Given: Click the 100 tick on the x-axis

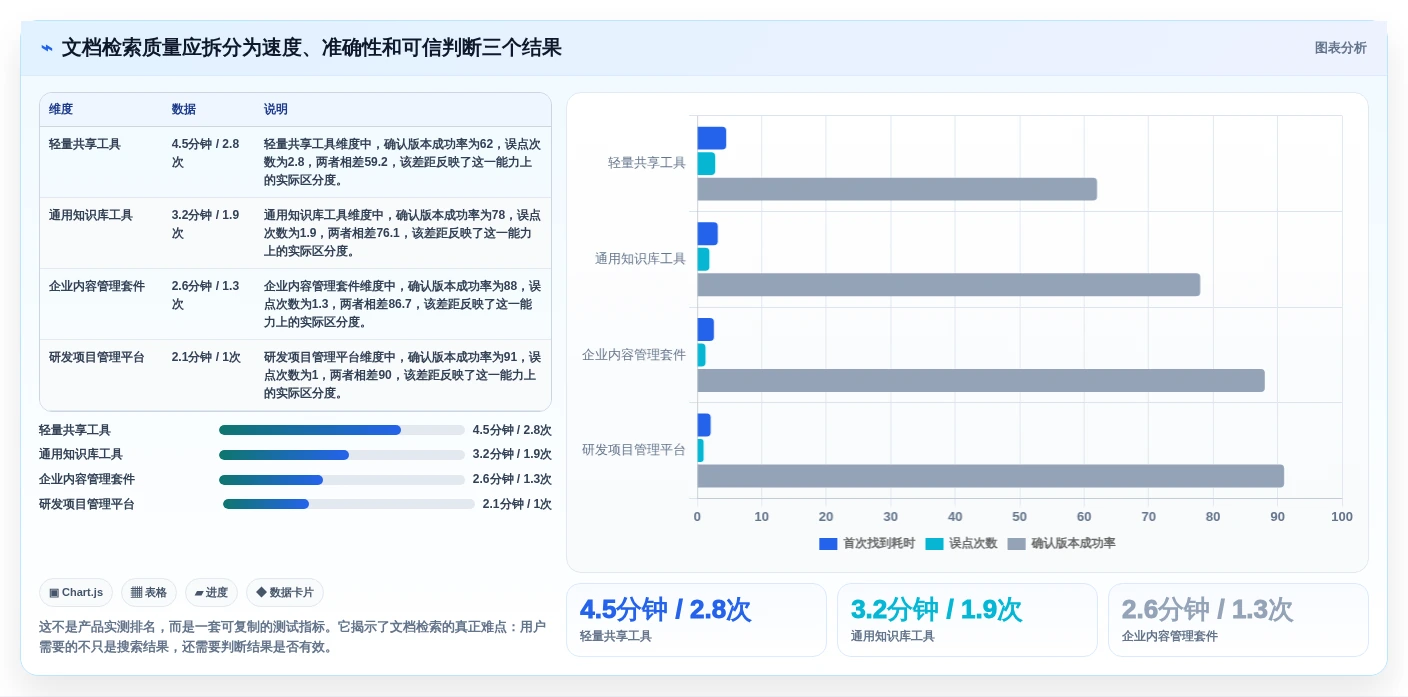Looking at the screenshot, I should 1342,517.
